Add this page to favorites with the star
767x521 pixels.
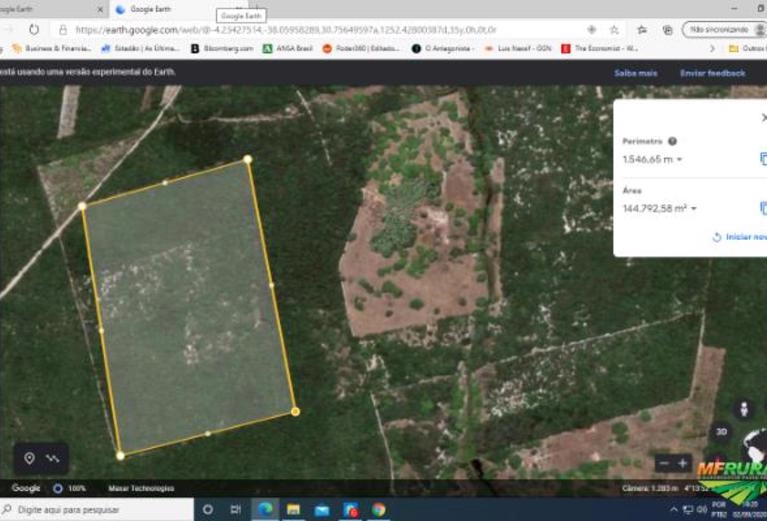(x=614, y=30)
